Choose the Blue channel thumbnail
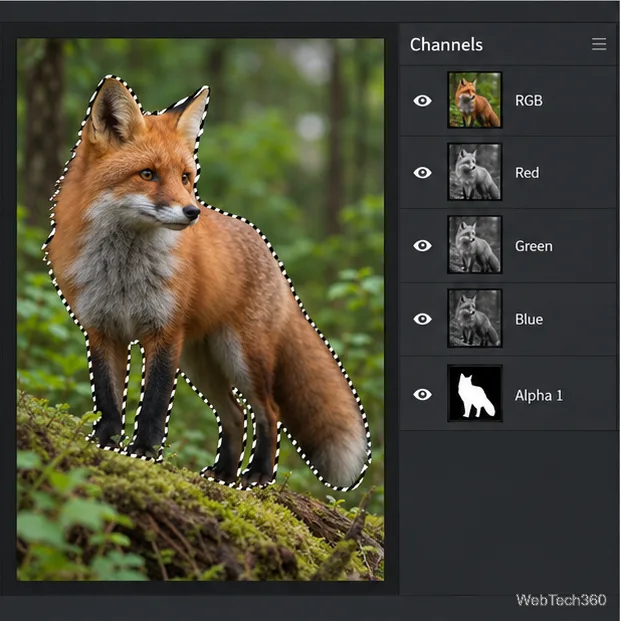The height and width of the screenshot is (621, 620). point(475,318)
